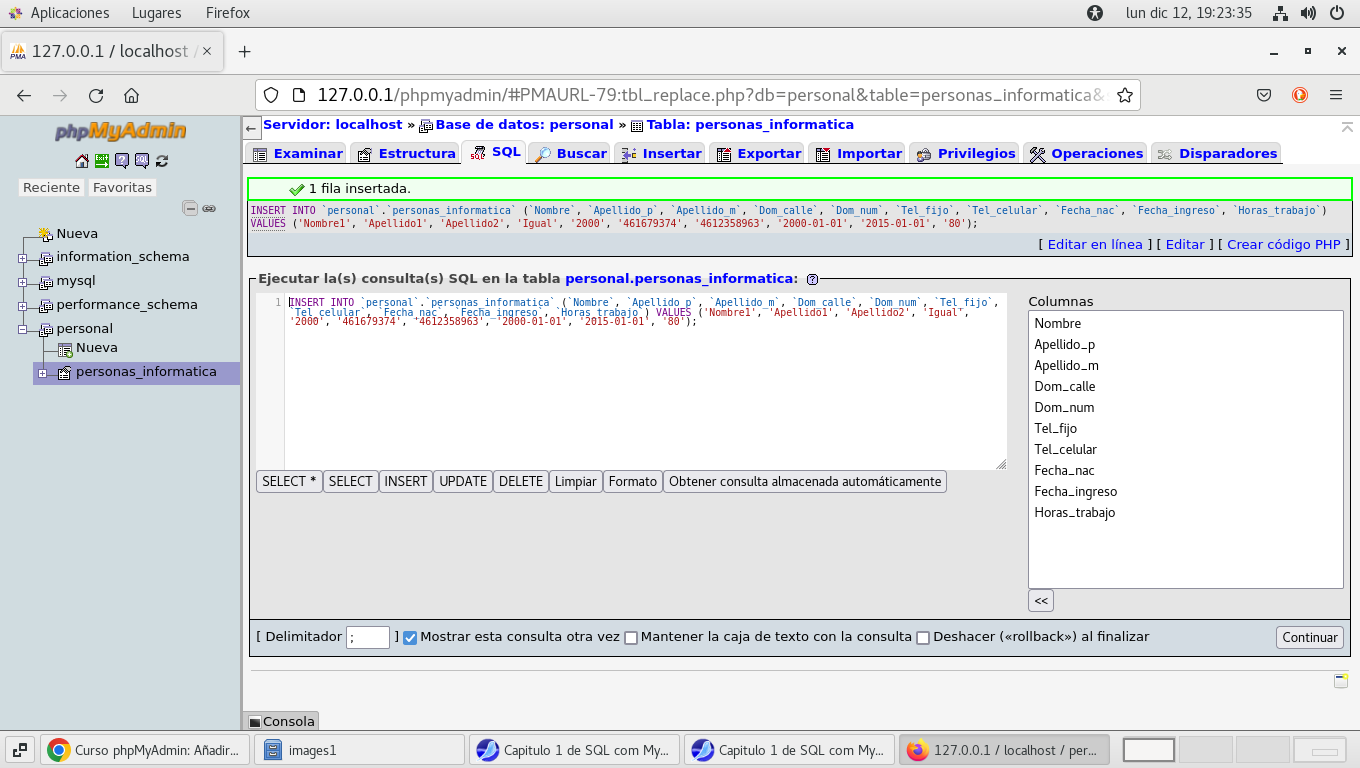
Task: Click the 'Editar en línea' link
Action: [1094, 244]
